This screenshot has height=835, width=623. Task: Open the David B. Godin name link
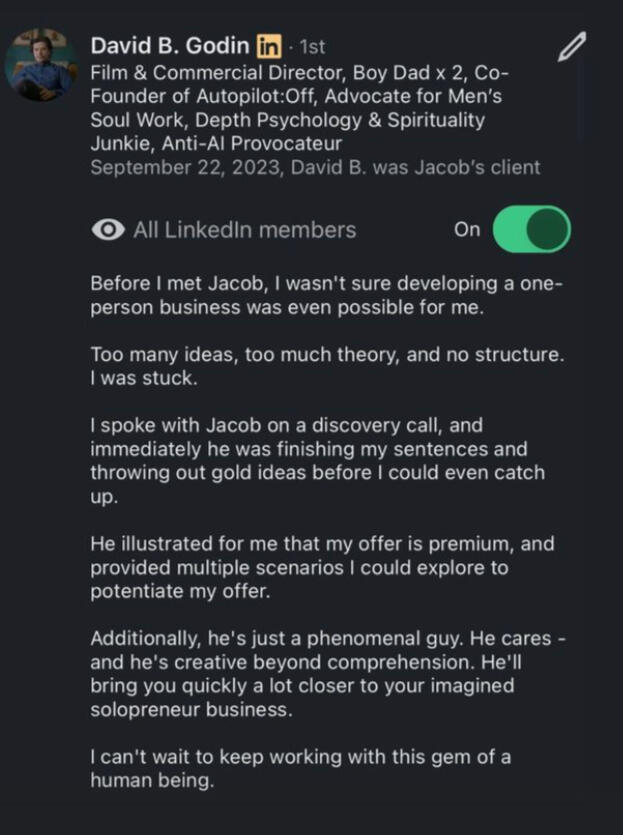coord(170,46)
